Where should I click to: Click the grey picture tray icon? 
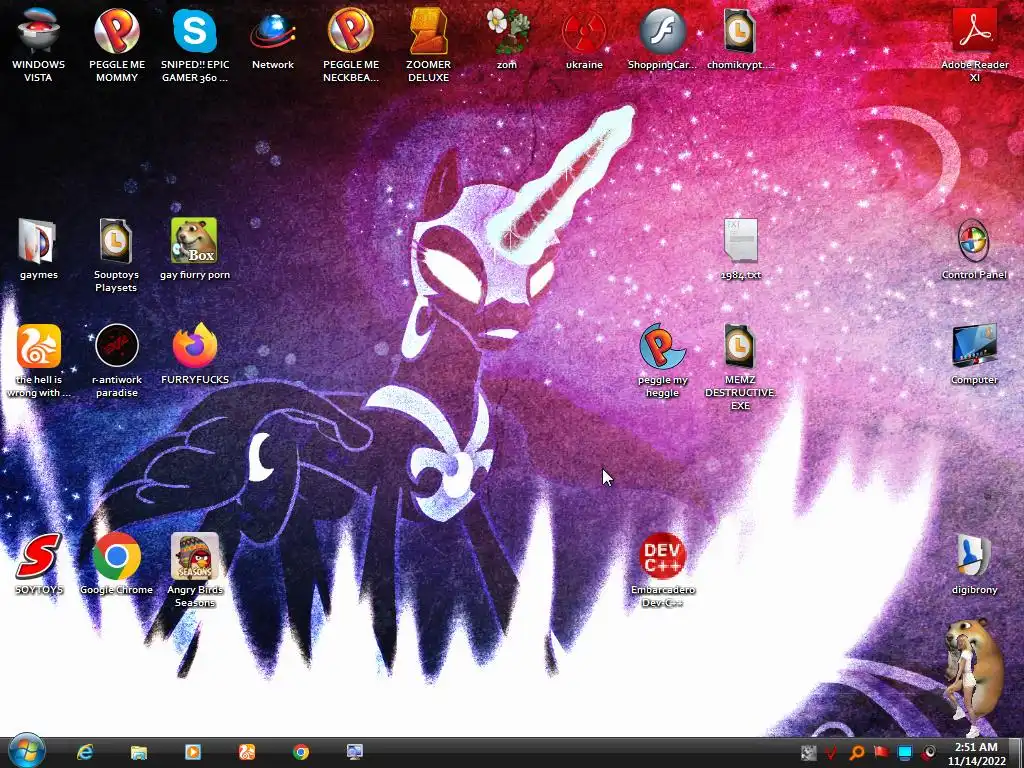(808, 753)
